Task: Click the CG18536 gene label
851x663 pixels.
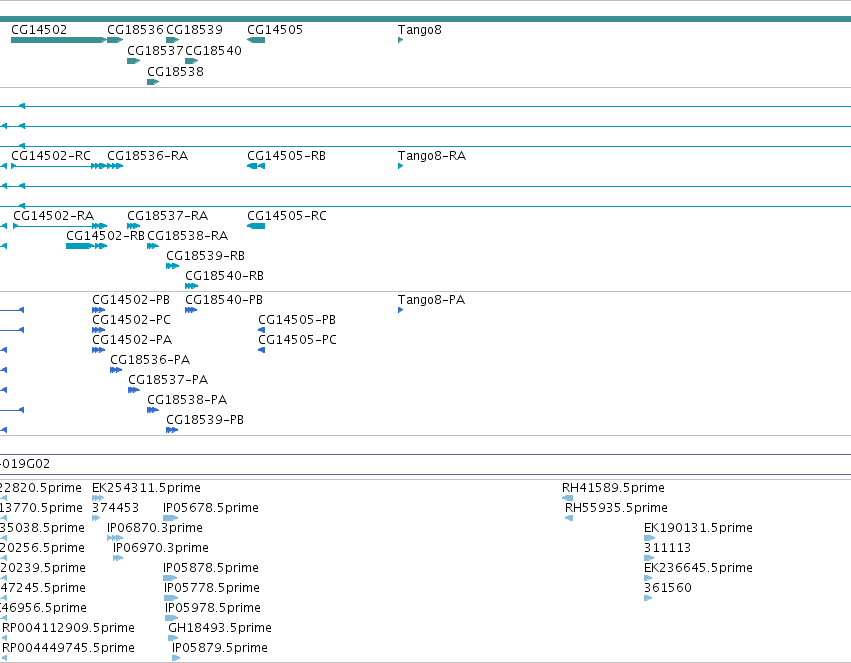Action: 135,30
